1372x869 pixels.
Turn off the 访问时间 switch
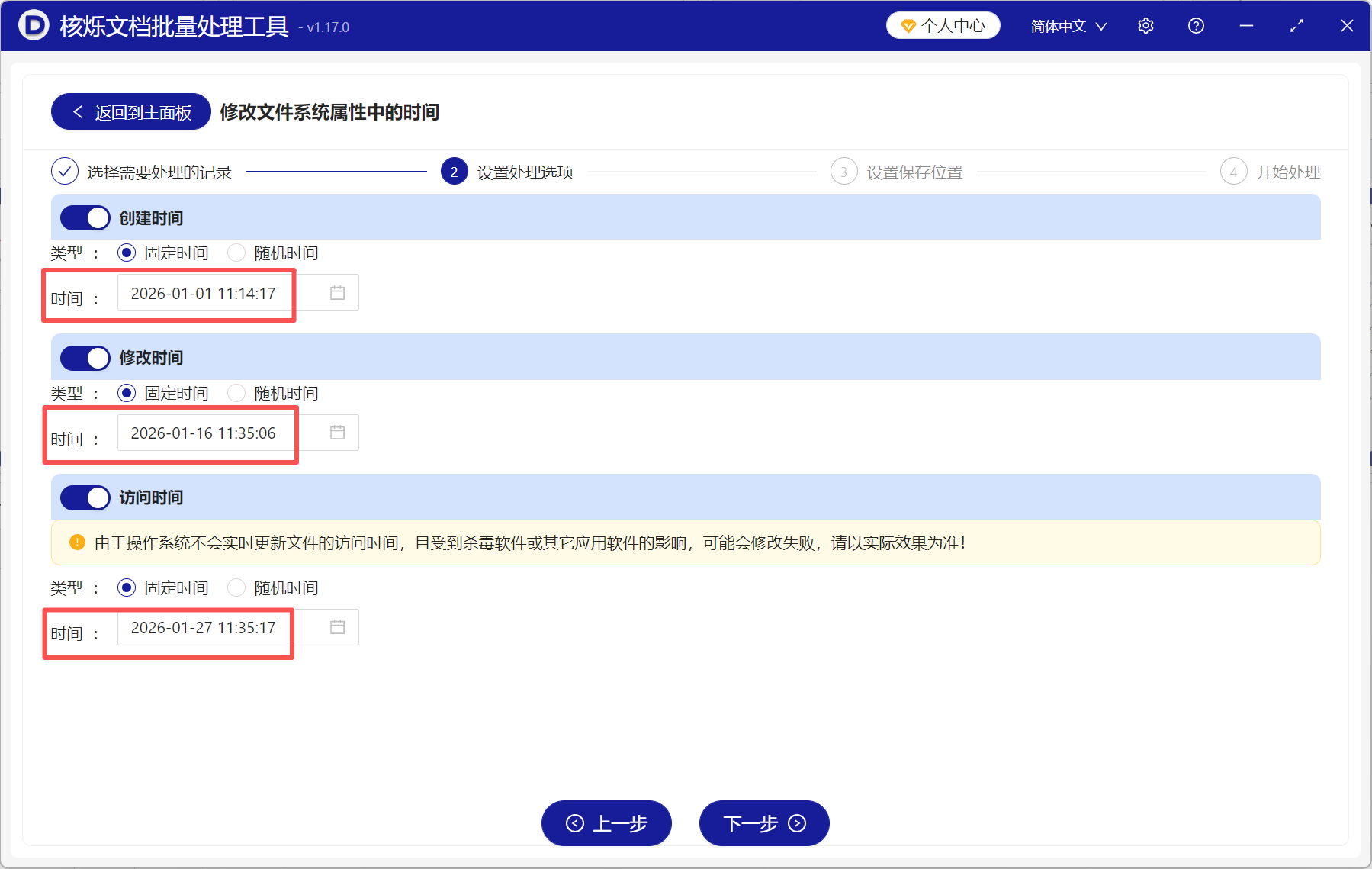(85, 497)
